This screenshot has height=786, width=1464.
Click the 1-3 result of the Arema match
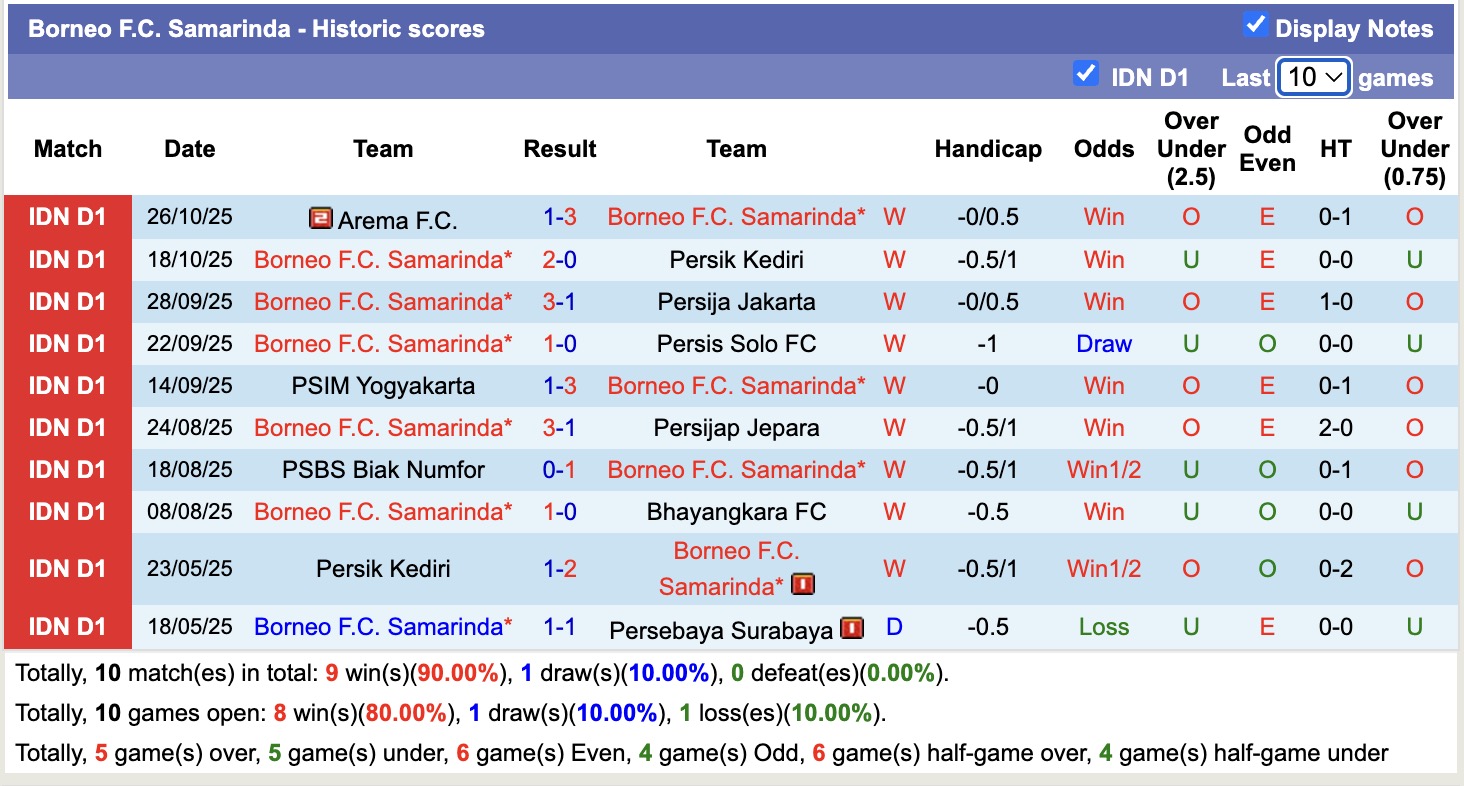560,216
